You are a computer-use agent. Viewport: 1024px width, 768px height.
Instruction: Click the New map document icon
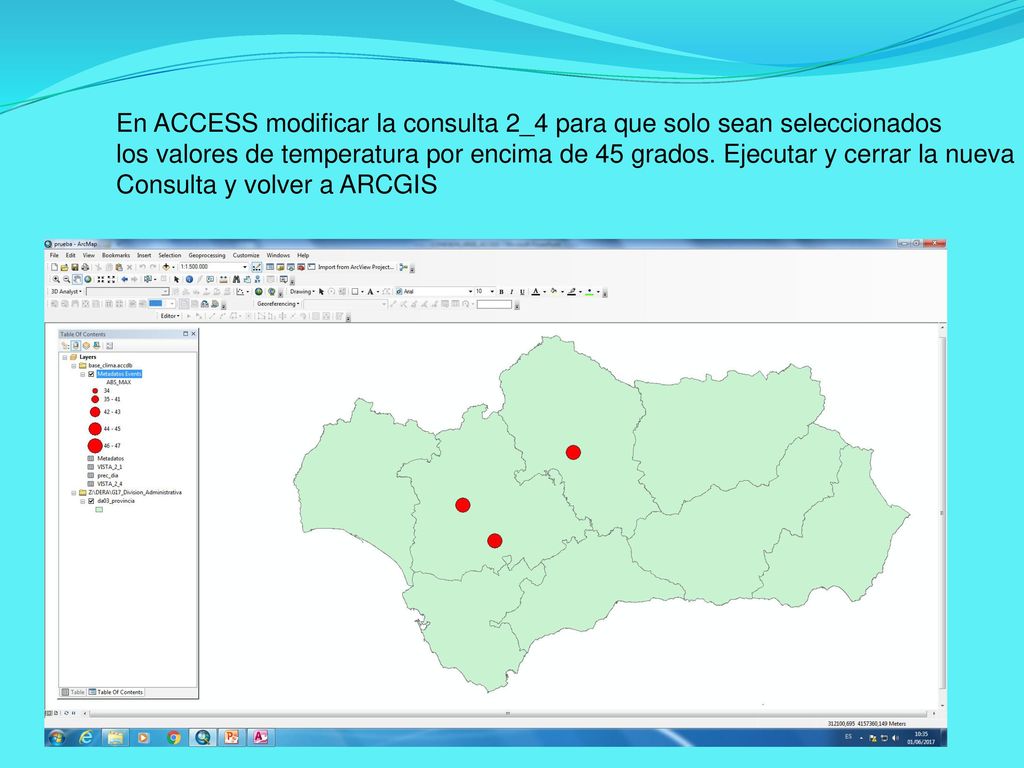[x=54, y=267]
